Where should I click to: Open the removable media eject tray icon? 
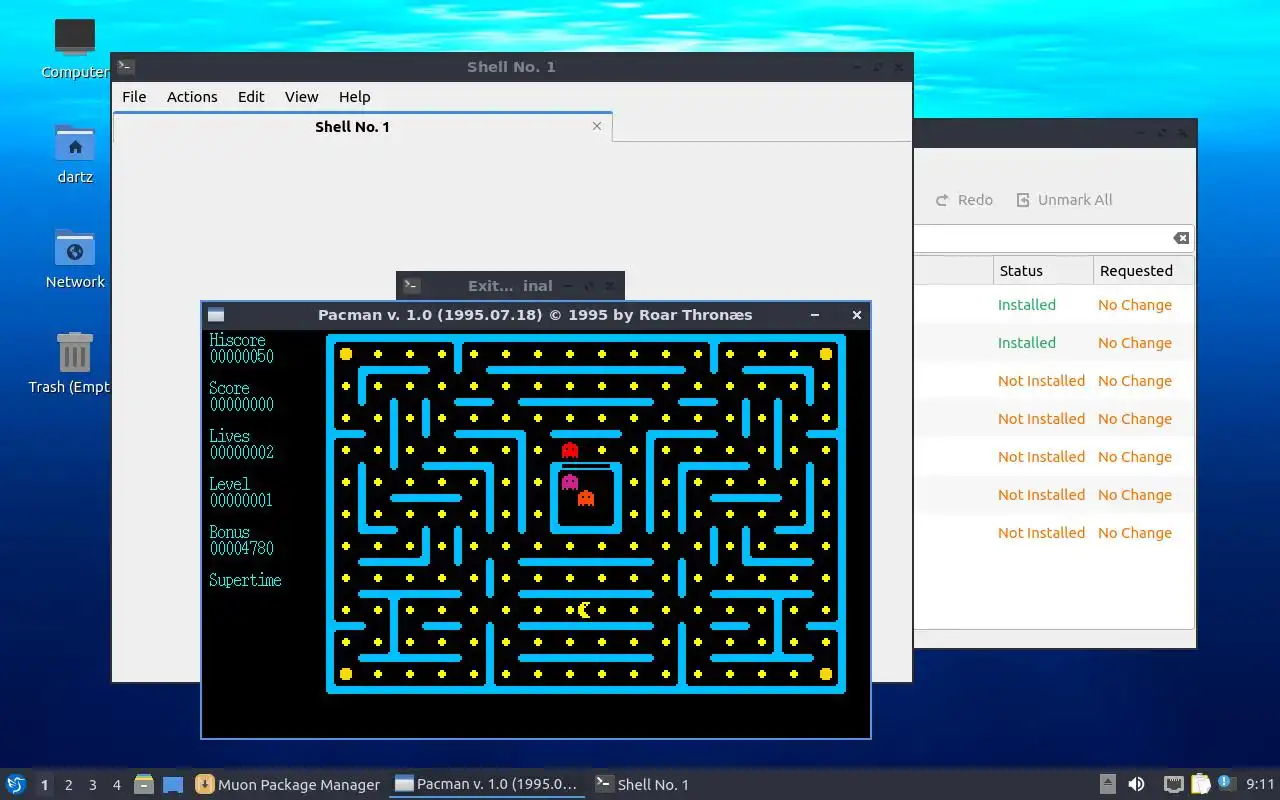point(1107,785)
